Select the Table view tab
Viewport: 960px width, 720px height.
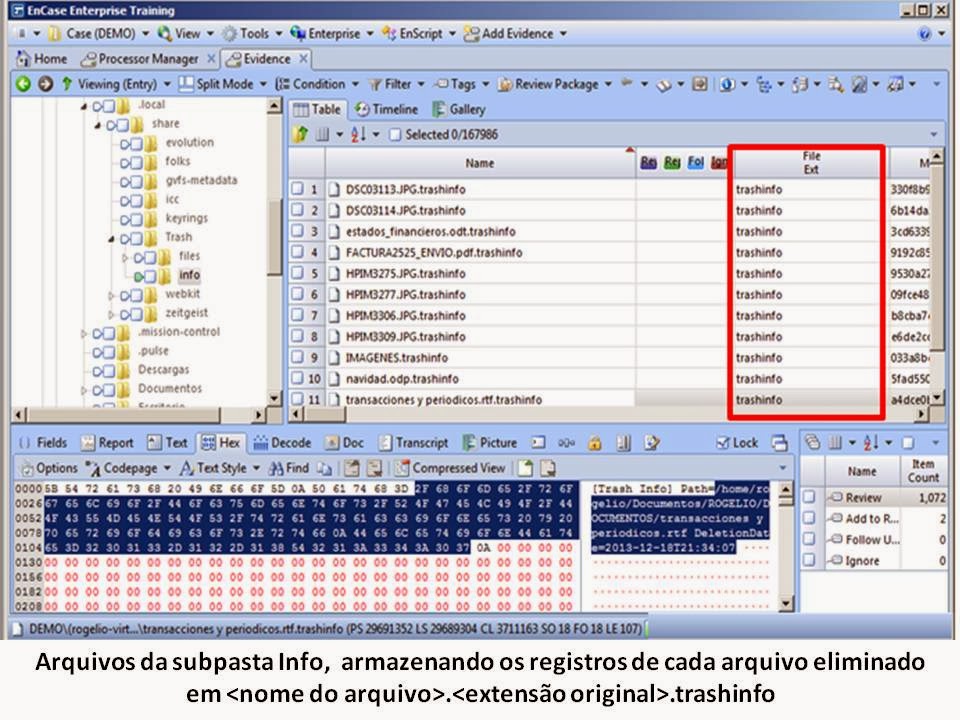pos(317,110)
